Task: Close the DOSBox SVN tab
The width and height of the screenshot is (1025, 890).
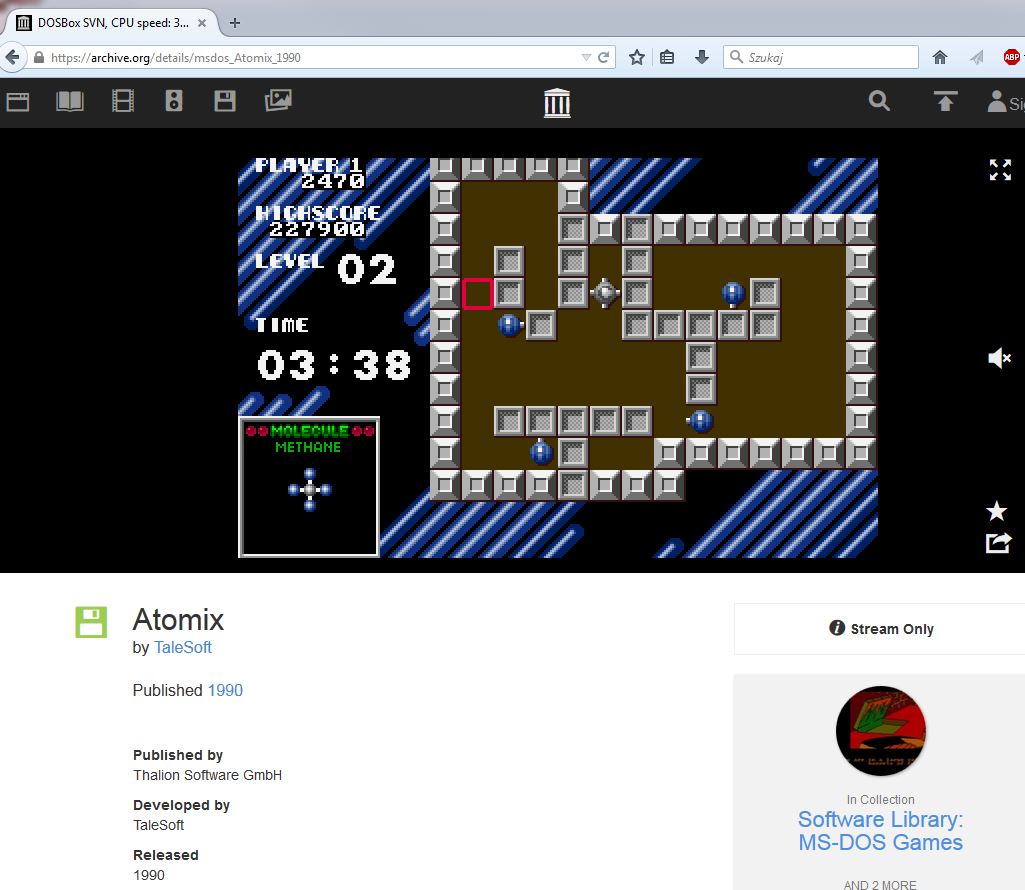Action: pyautogui.click(x=202, y=23)
